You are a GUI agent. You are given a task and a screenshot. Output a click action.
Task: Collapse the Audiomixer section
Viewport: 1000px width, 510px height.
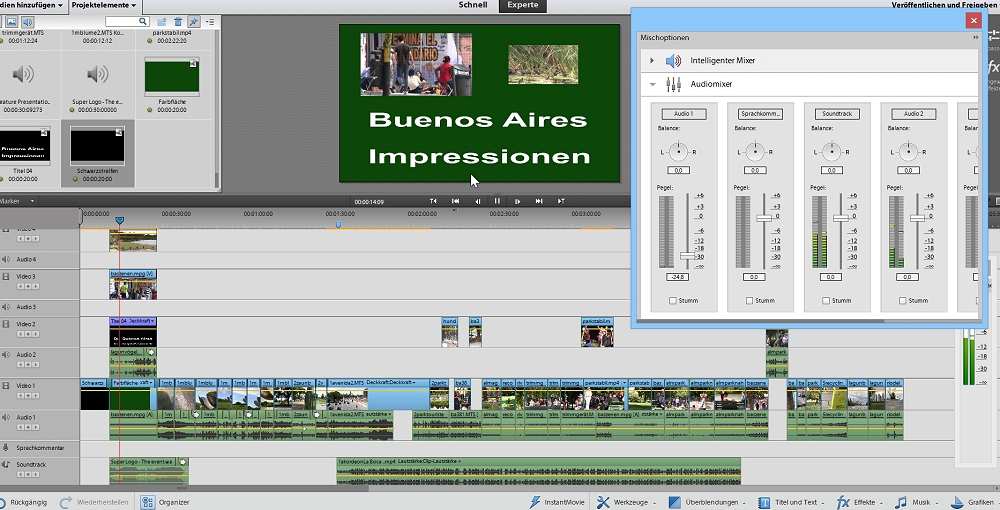tap(652, 84)
